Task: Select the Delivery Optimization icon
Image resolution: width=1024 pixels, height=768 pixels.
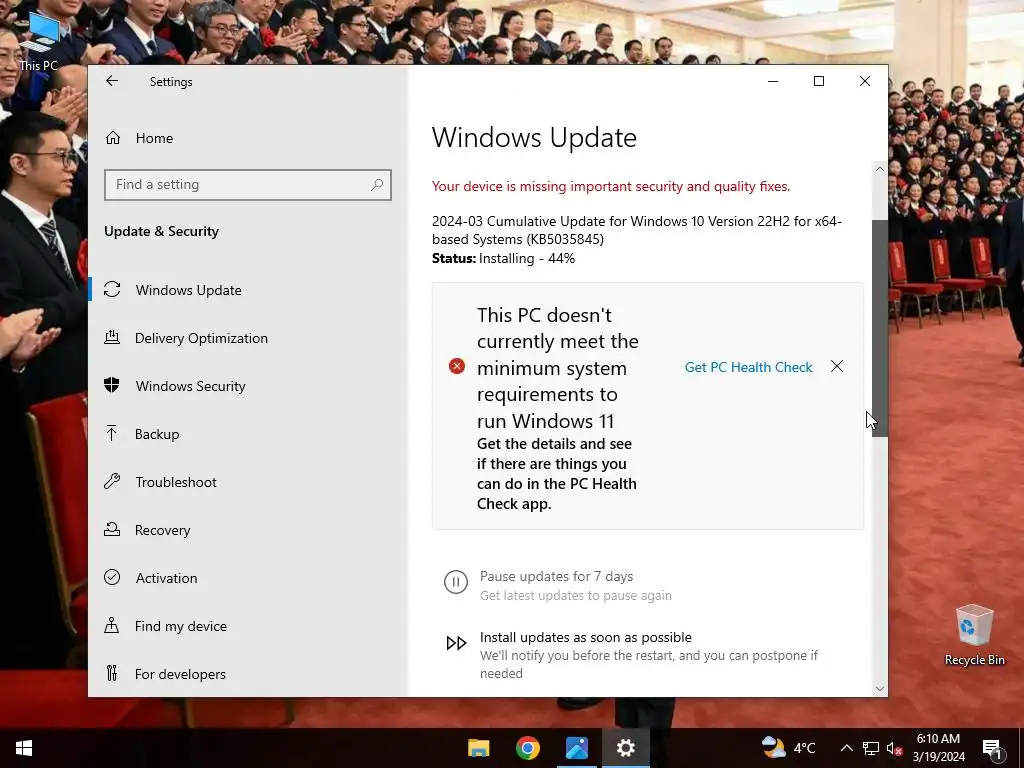Action: point(112,338)
